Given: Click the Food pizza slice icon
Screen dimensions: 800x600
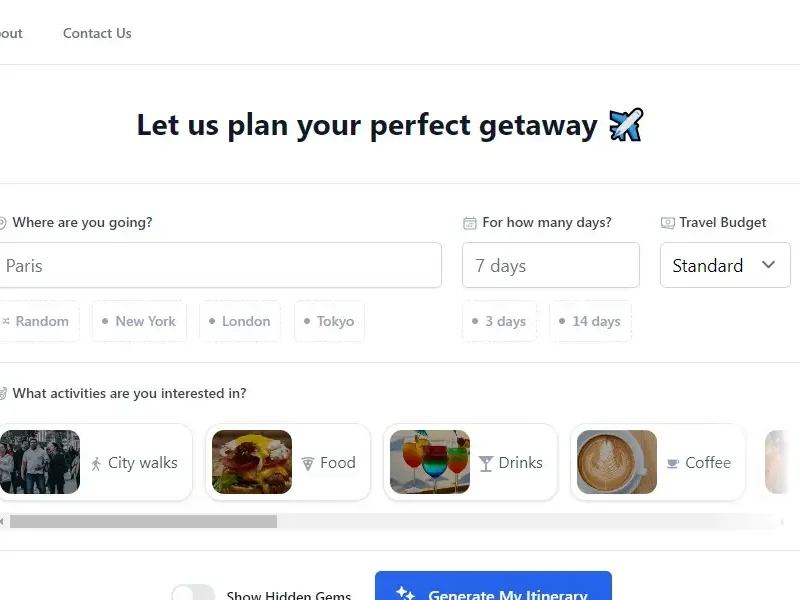Looking at the screenshot, I should (x=308, y=464).
